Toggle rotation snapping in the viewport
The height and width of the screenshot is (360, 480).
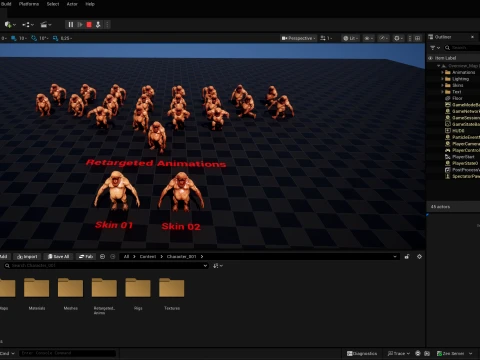tap(34, 38)
